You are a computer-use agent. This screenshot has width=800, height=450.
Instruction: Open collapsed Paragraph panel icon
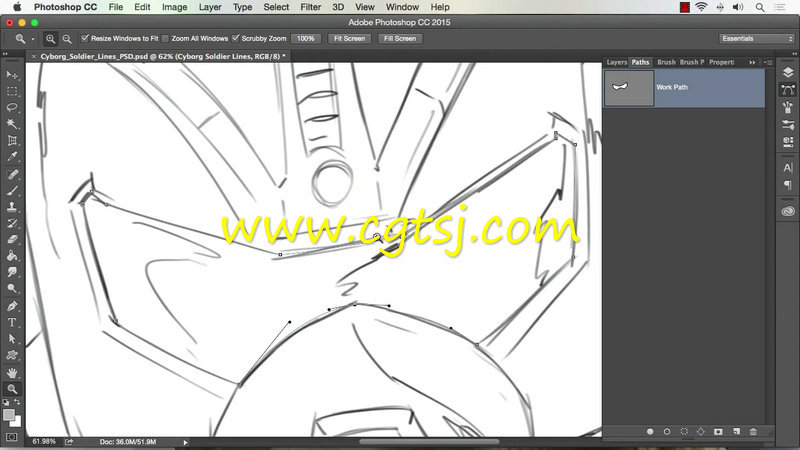pos(788,185)
